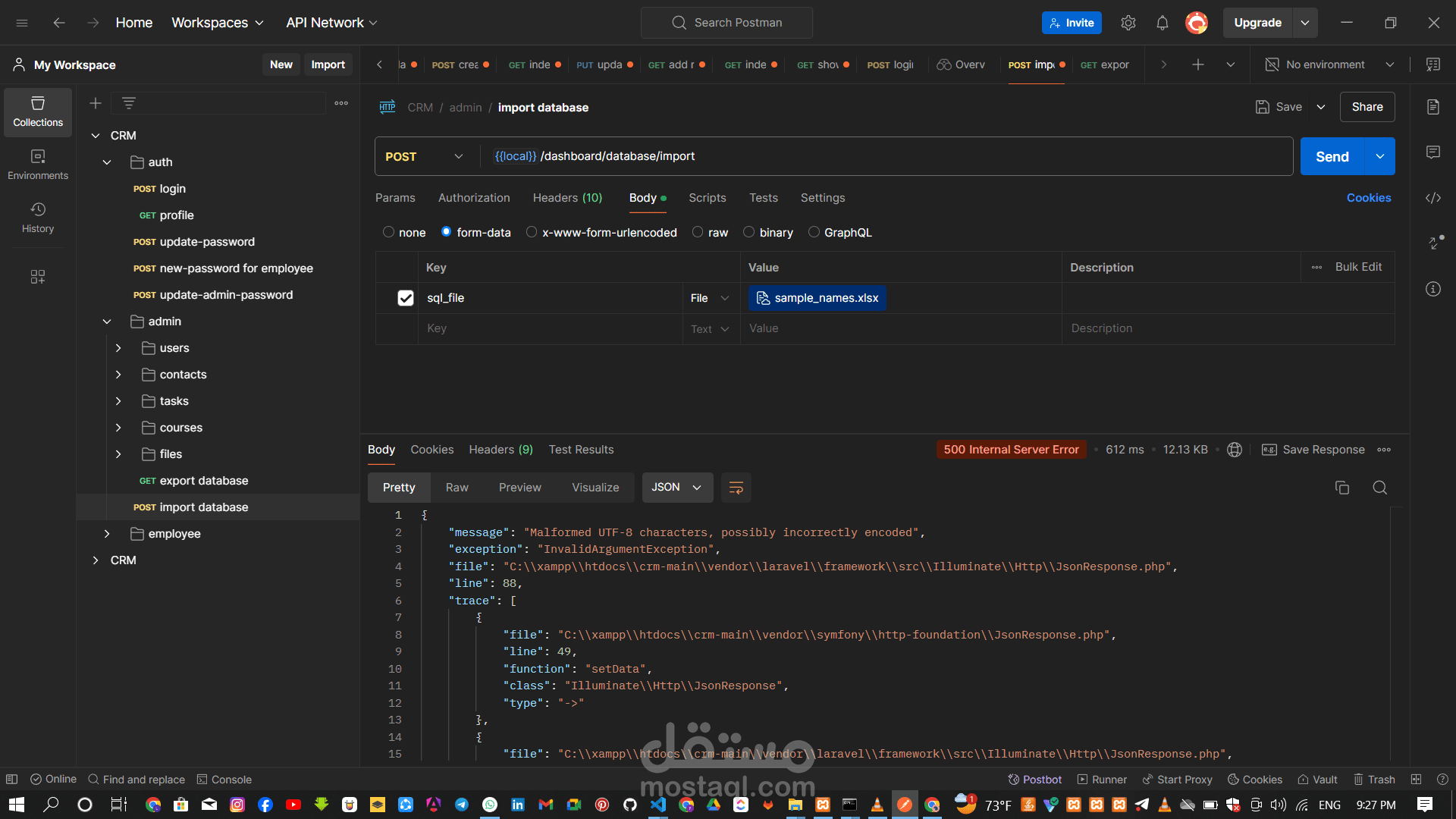Open the POST method dropdown

coord(424,156)
